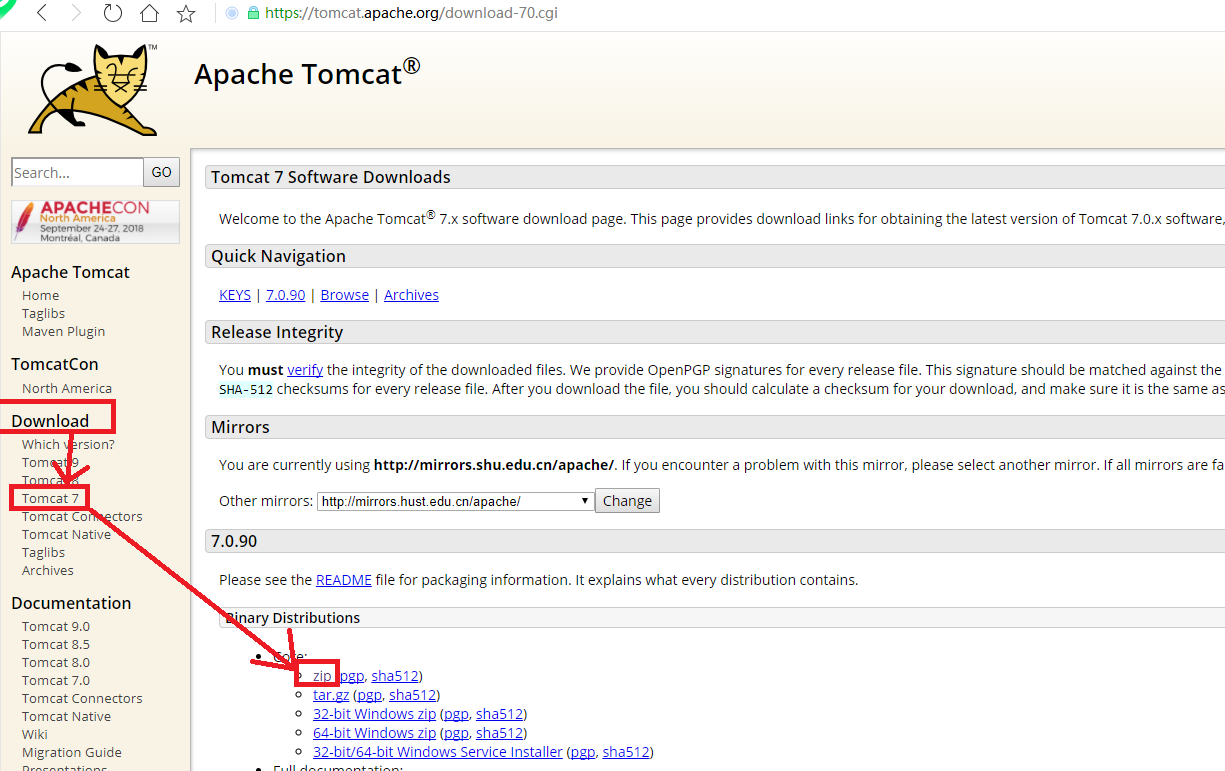Open the Migration Guide link
This screenshot has height=771, width=1225.
click(x=72, y=752)
